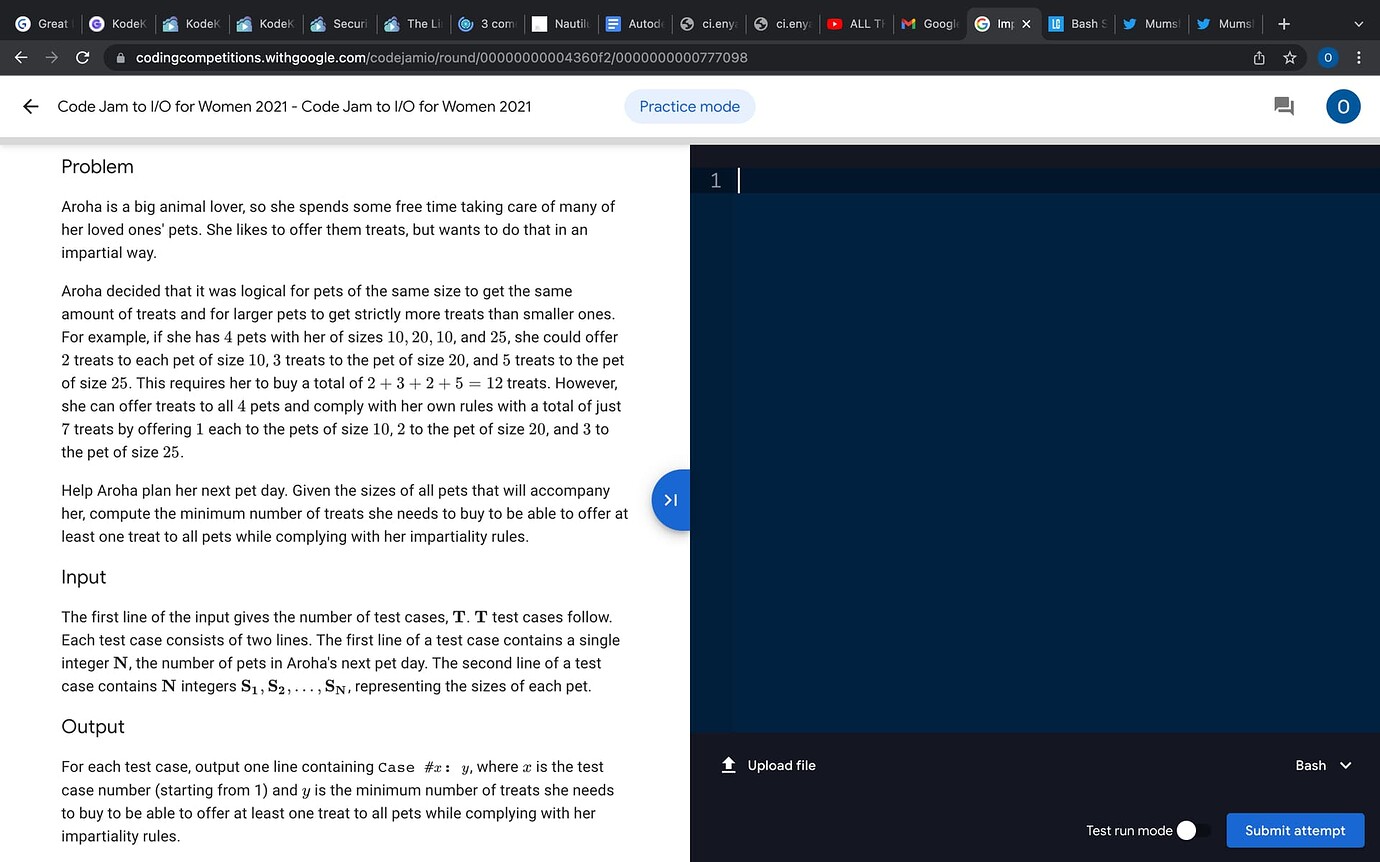The height and width of the screenshot is (862, 1380).
Task: Open the questions chat bubble icon
Action: point(1284,106)
